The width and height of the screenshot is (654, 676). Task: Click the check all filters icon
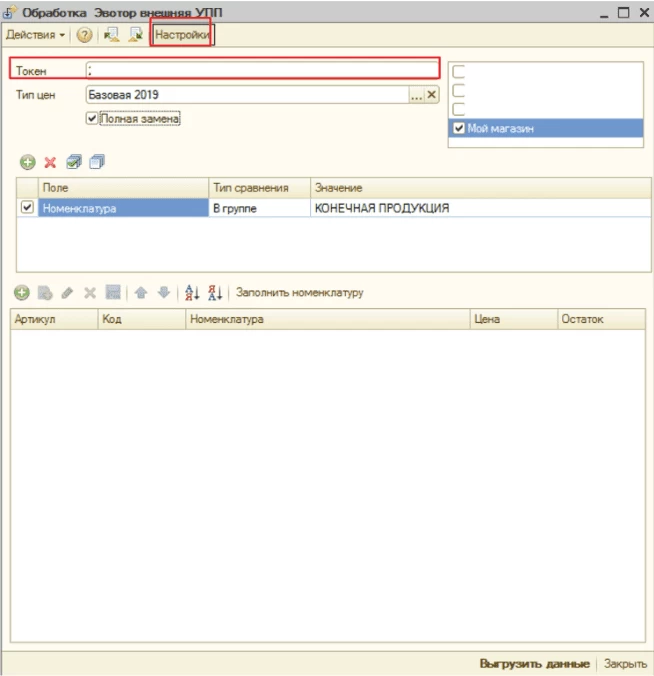point(73,162)
